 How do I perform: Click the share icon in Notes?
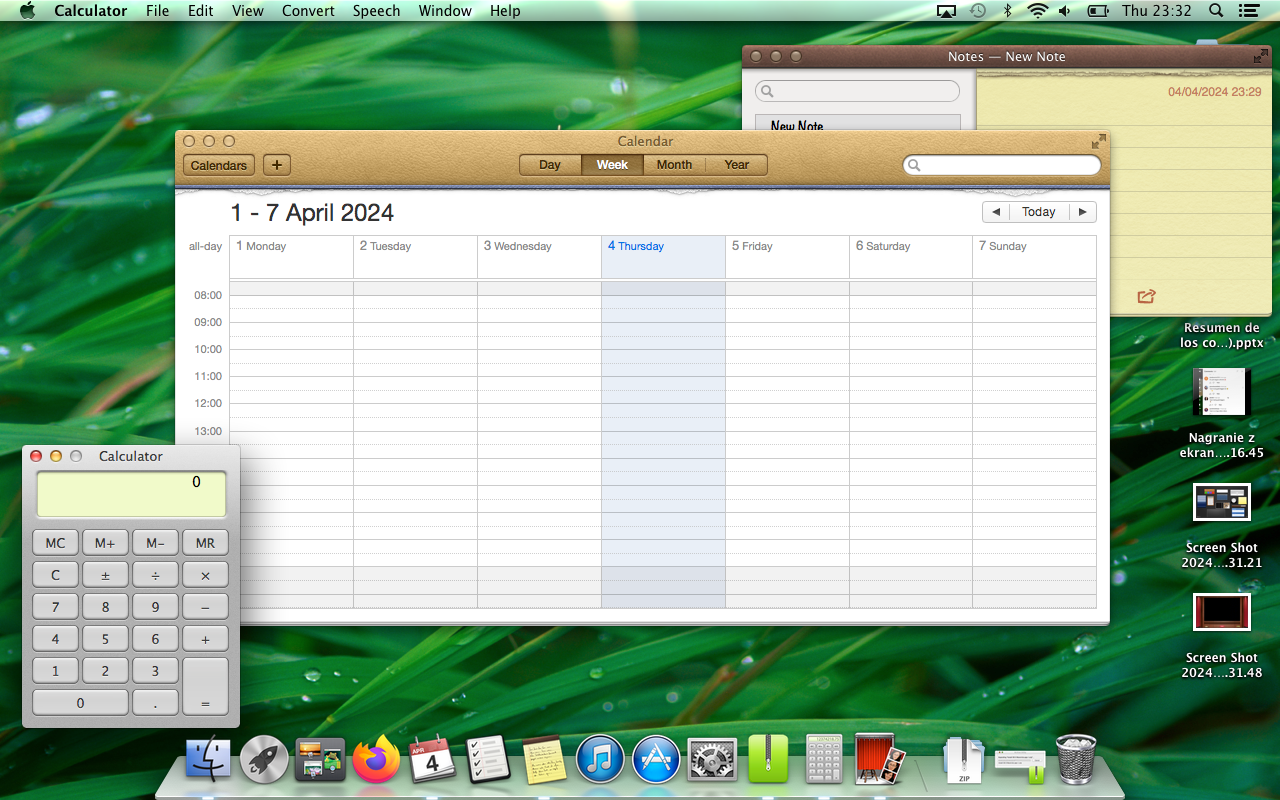pos(1146,296)
